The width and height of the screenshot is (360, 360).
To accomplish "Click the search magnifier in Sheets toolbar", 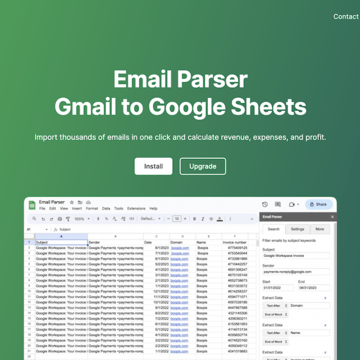I will [34, 219].
